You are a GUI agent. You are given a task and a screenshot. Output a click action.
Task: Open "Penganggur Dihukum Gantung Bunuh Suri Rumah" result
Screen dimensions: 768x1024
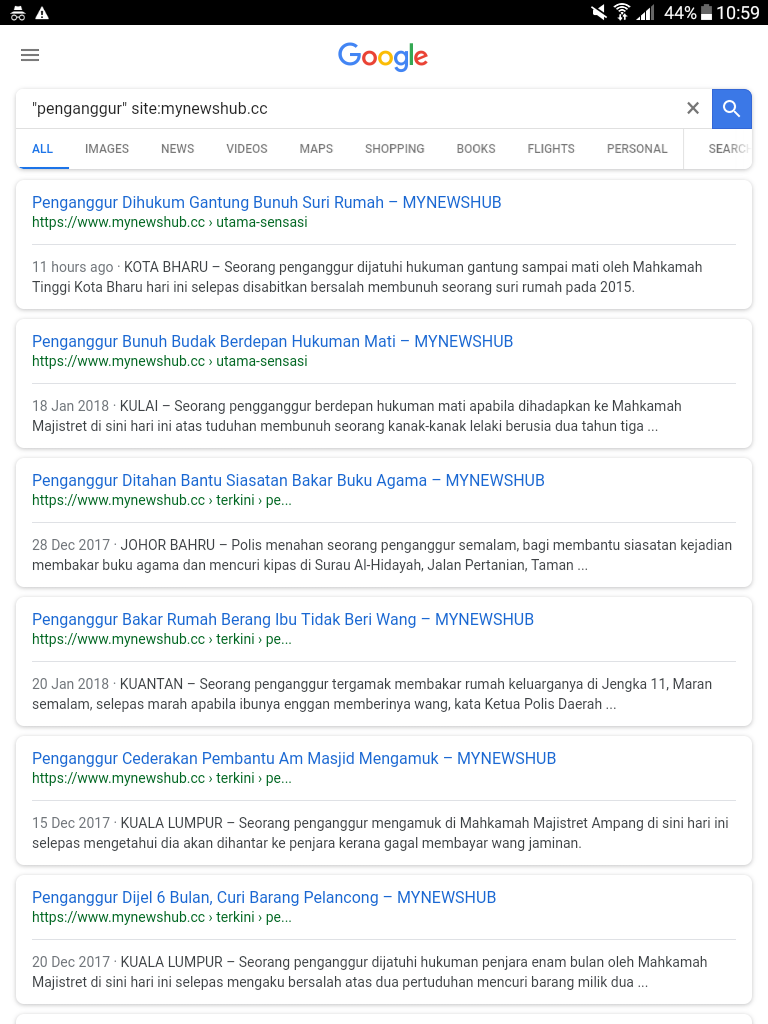(x=266, y=202)
